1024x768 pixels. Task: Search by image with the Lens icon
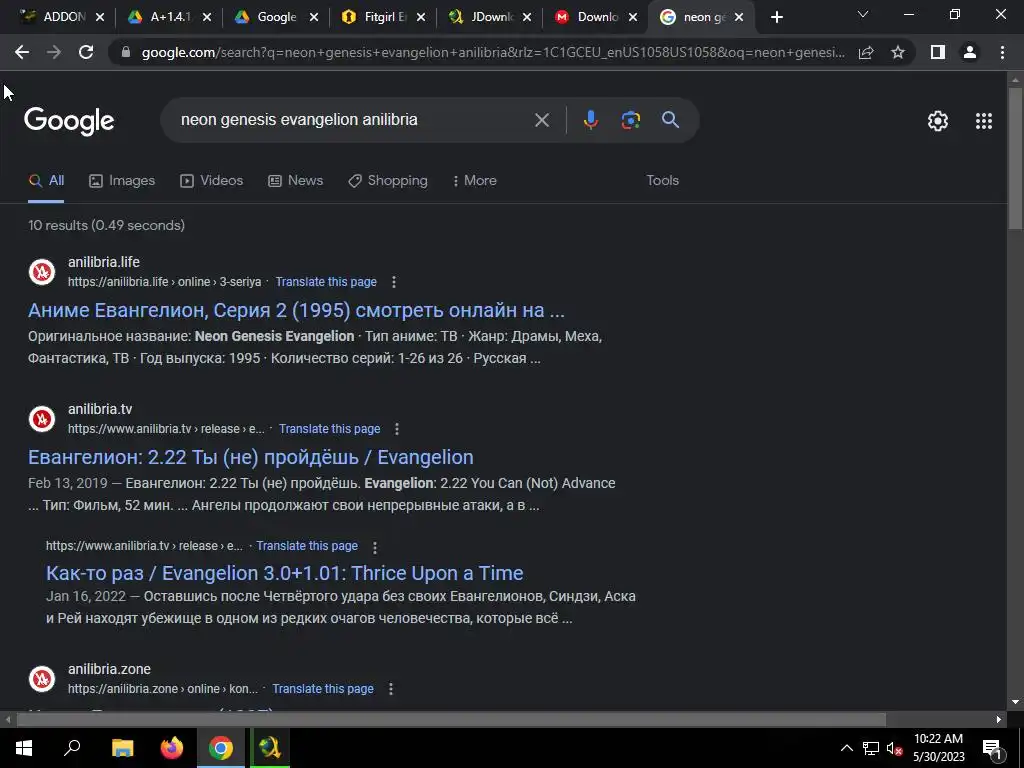[630, 120]
